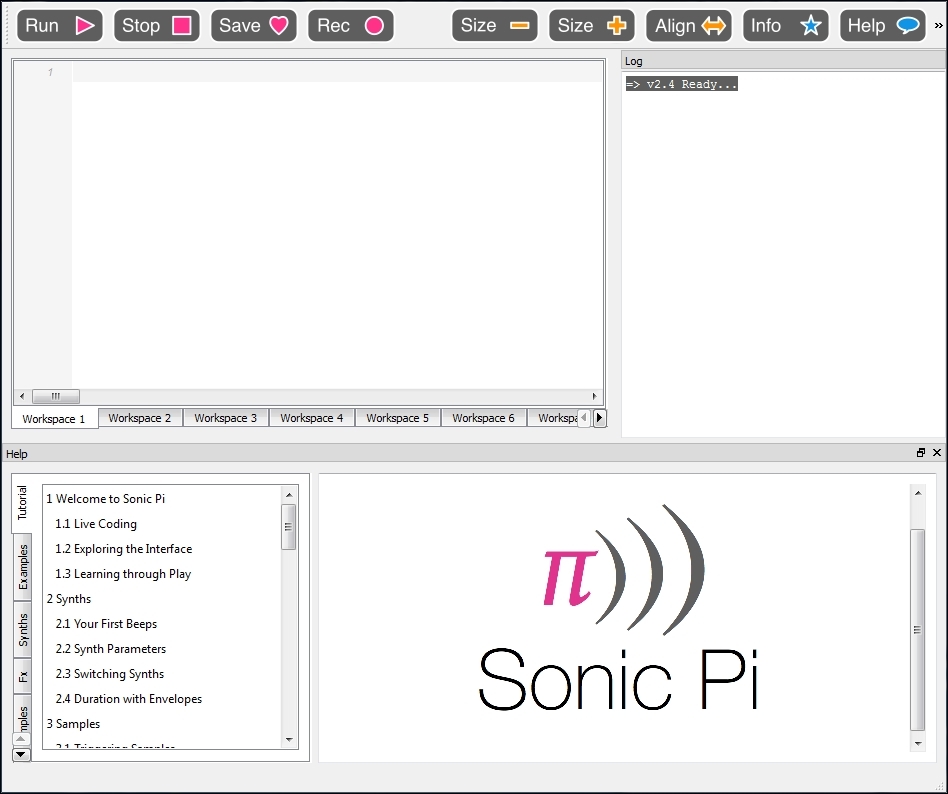The image size is (948, 794).
Task: Switch to Workspace 4 tab
Action: point(311,418)
